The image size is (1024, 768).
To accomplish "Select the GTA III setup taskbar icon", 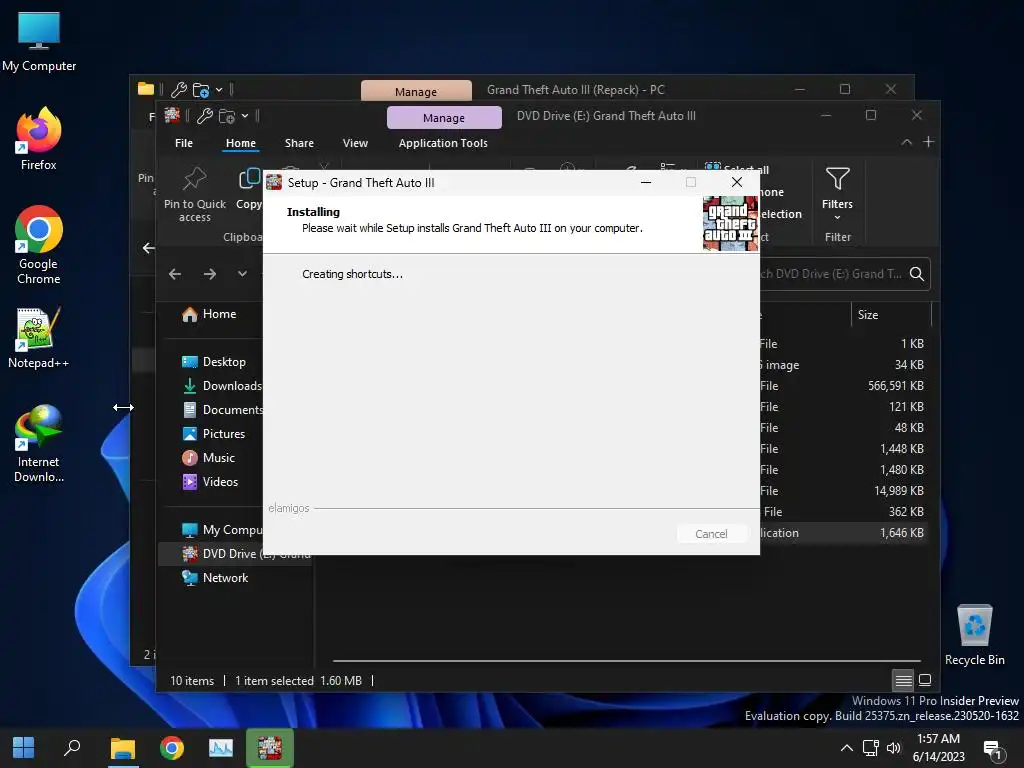I will pos(270,748).
